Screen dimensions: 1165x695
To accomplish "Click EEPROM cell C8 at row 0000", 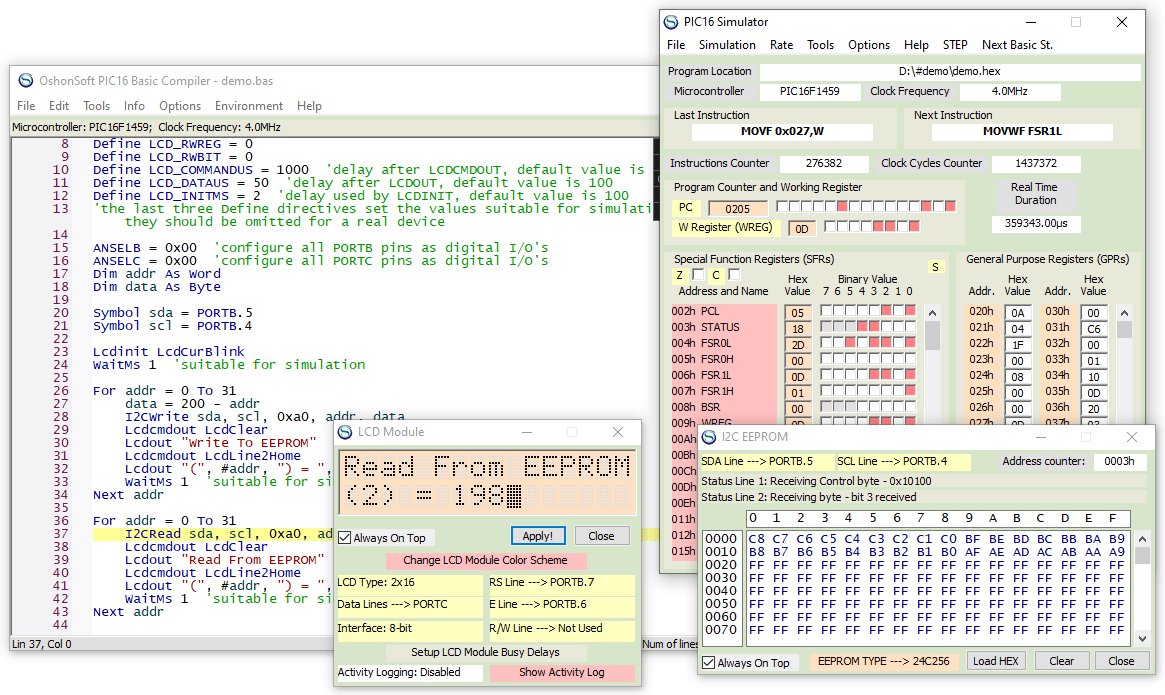I will click(756, 539).
